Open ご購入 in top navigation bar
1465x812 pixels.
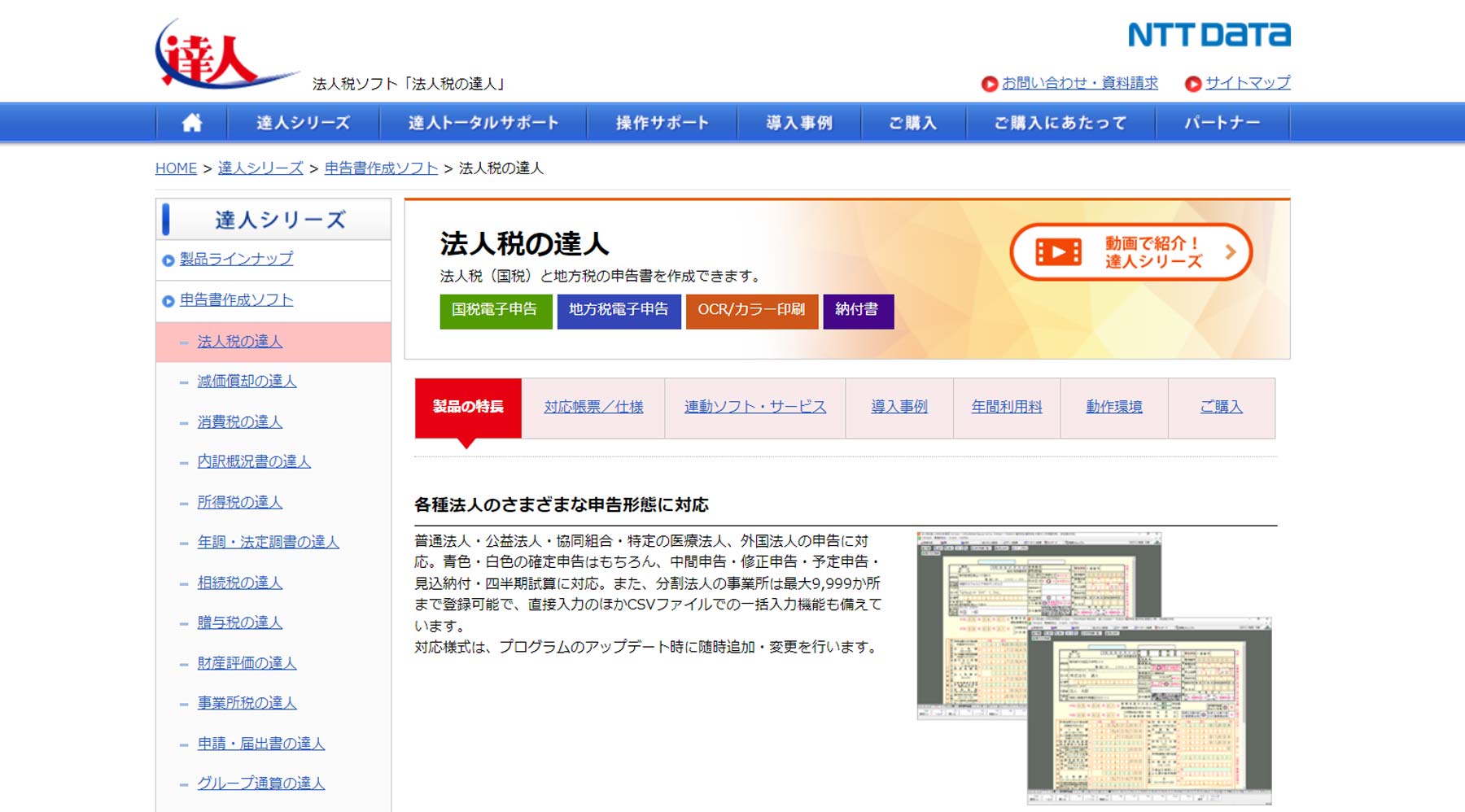[x=913, y=123]
